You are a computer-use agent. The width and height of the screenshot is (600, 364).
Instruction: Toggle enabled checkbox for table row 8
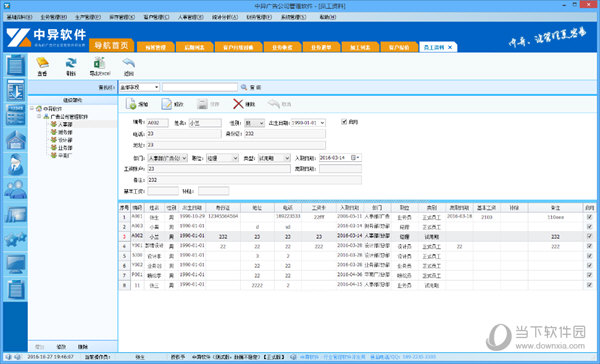tap(589, 285)
